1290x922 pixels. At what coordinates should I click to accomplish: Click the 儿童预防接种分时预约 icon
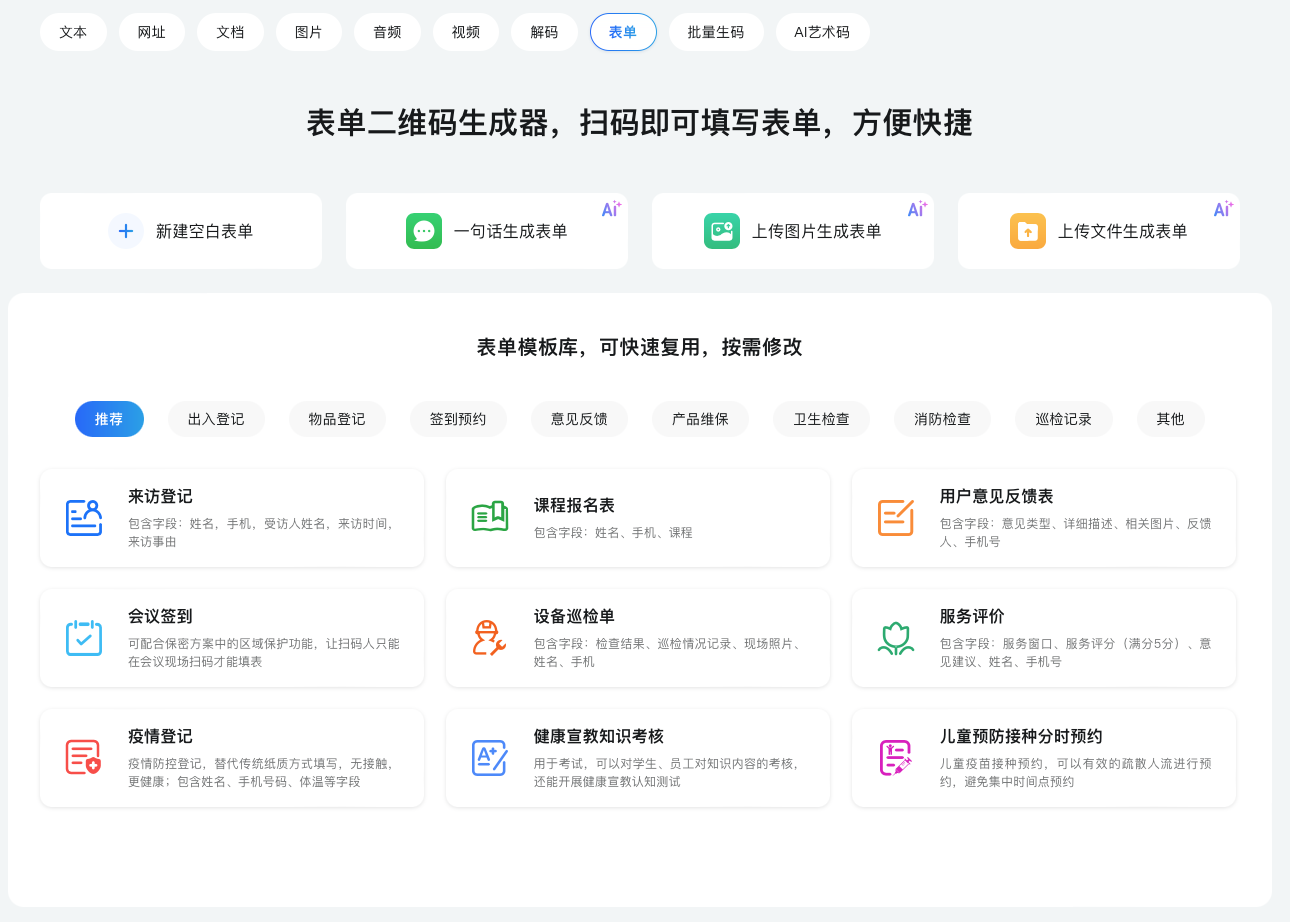(x=896, y=758)
